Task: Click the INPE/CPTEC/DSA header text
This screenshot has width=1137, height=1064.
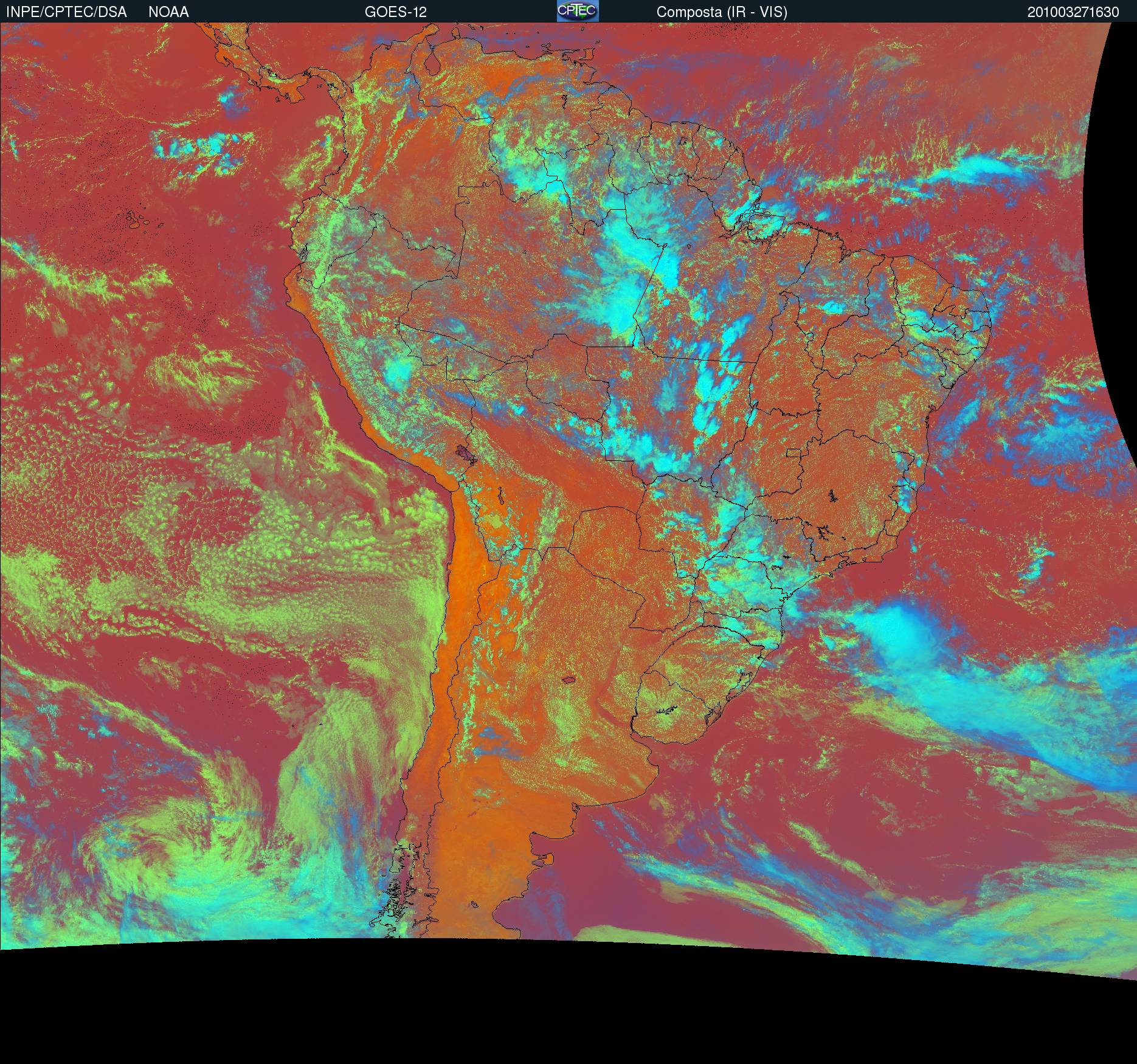Action: tap(66, 12)
